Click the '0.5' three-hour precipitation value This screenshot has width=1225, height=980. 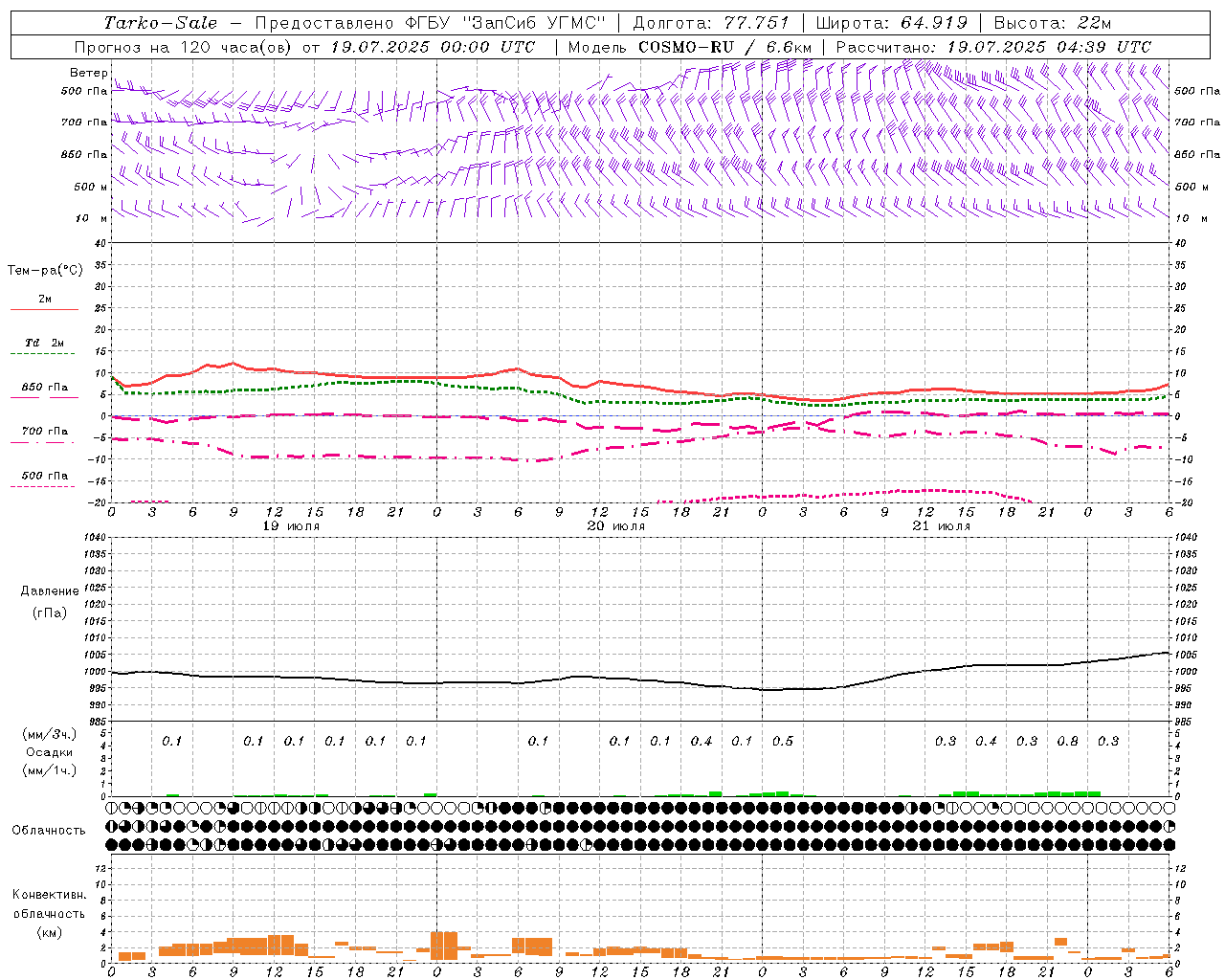pyautogui.click(x=783, y=741)
